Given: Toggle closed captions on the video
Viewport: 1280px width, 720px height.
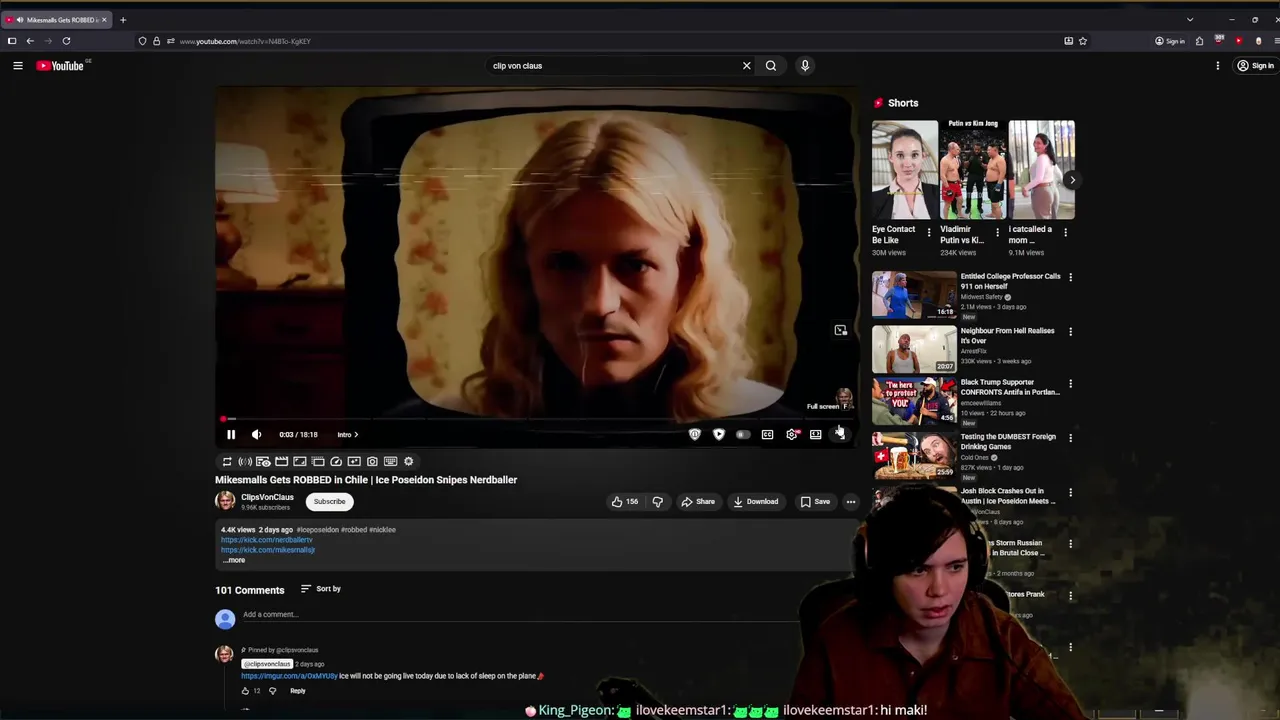Looking at the screenshot, I should (x=767, y=434).
